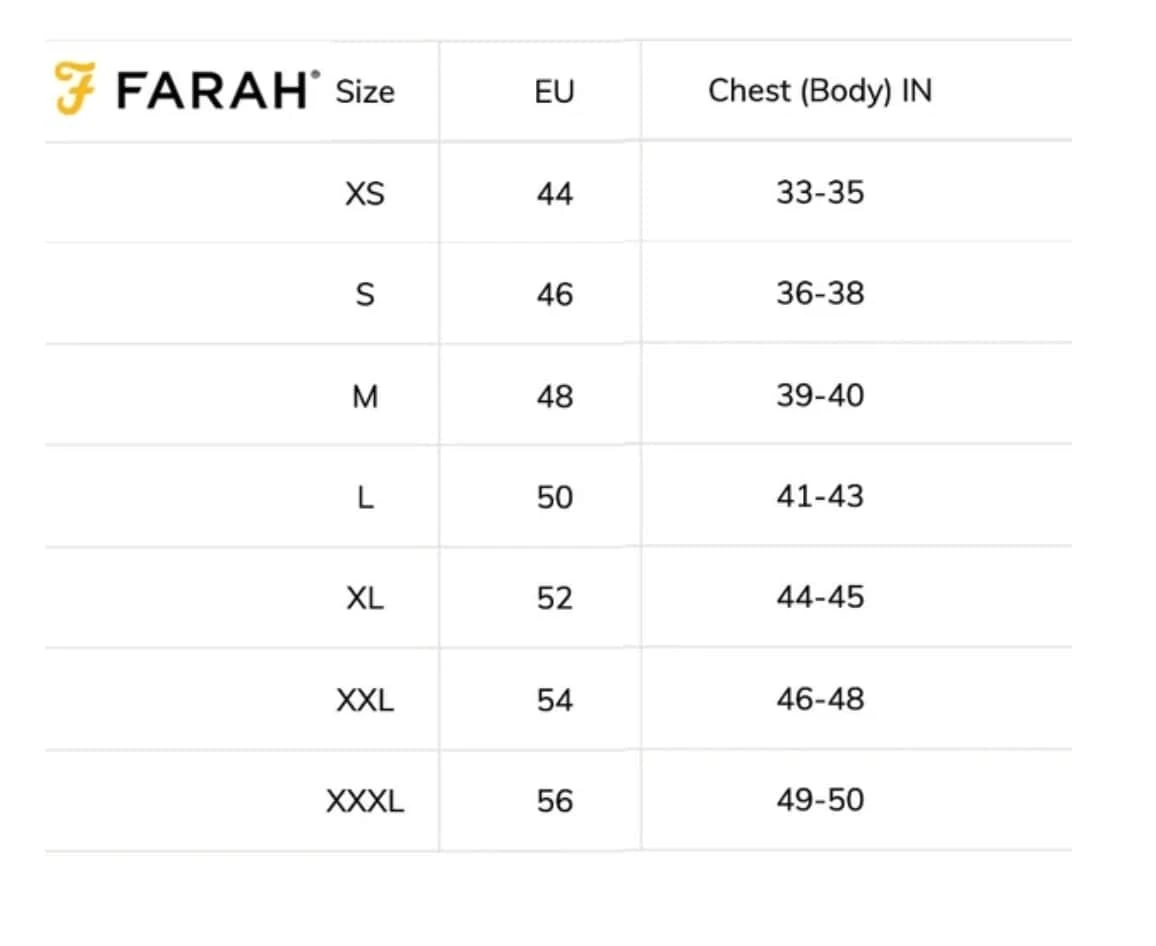Select the L size cell
Viewport: 1156px width, 946px height.
pyautogui.click(x=365, y=498)
